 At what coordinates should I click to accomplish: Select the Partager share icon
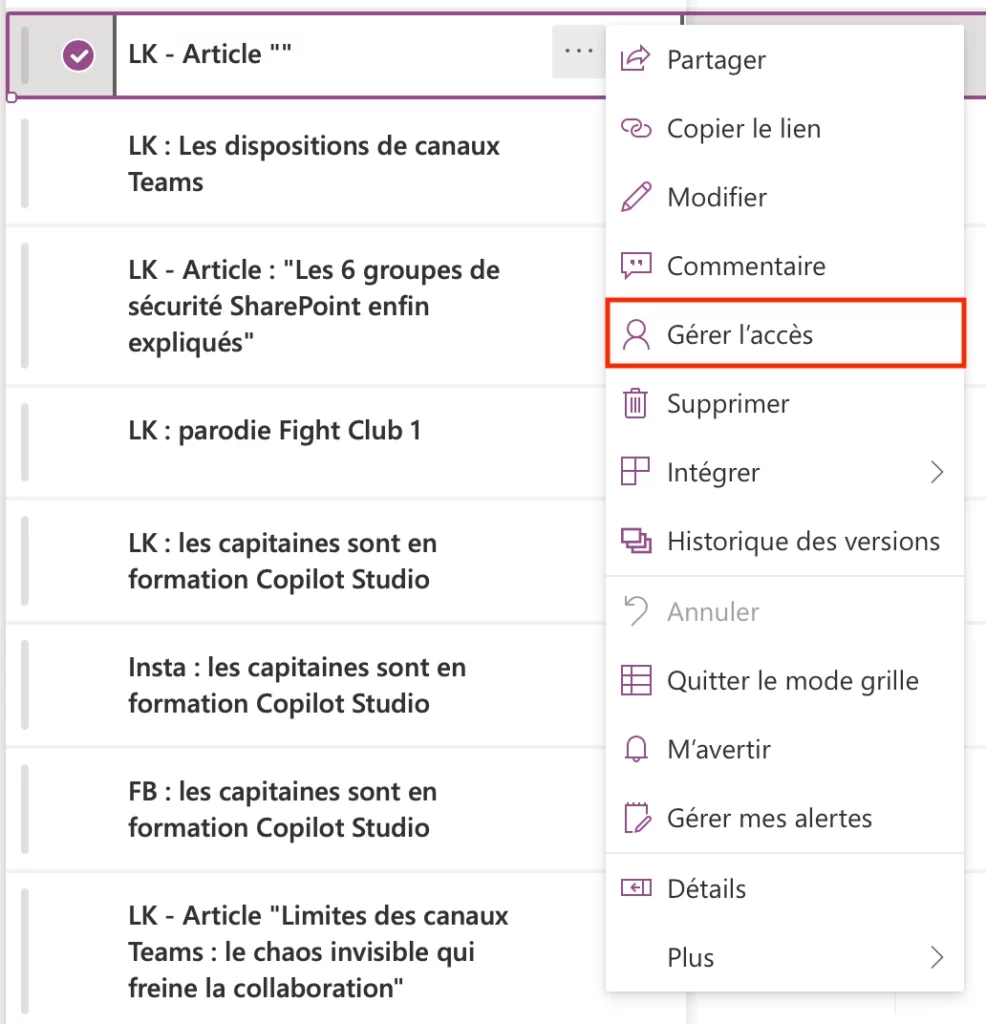tap(634, 59)
